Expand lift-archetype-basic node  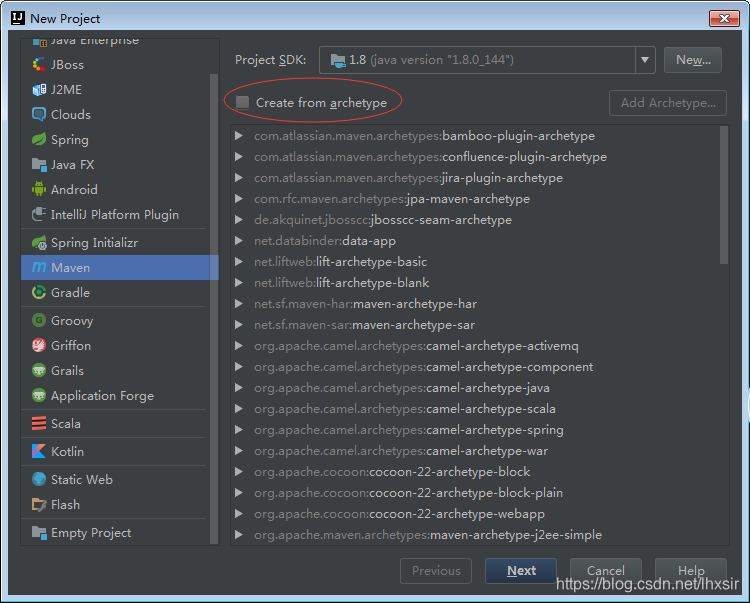click(x=239, y=262)
